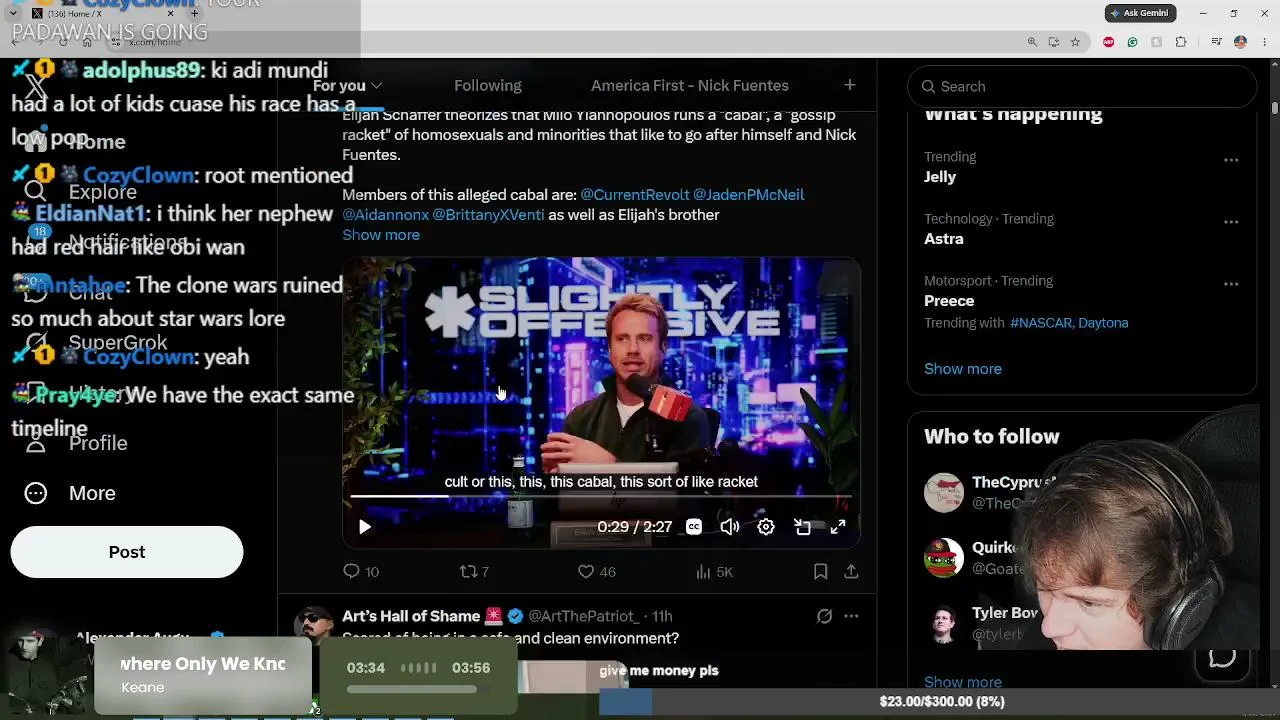Open Explore in the sidebar
1280x720 pixels.
click(x=82, y=191)
